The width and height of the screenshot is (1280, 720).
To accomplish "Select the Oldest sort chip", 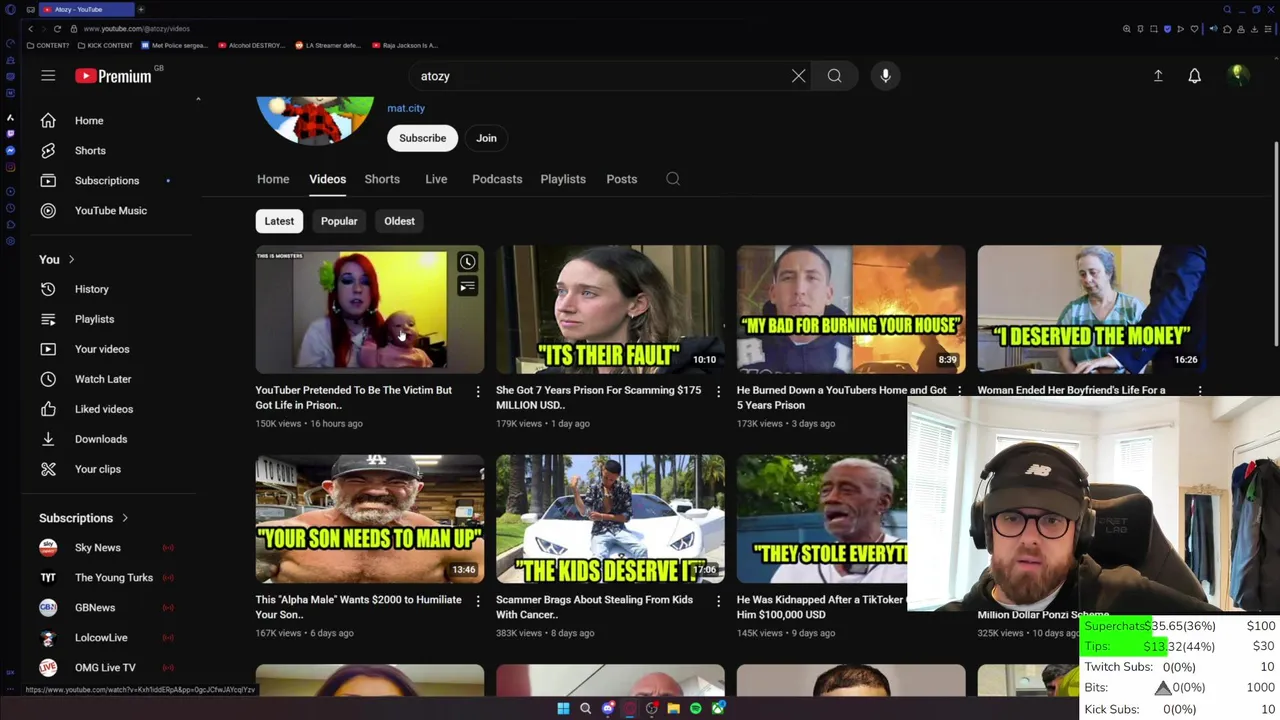I will [399, 221].
